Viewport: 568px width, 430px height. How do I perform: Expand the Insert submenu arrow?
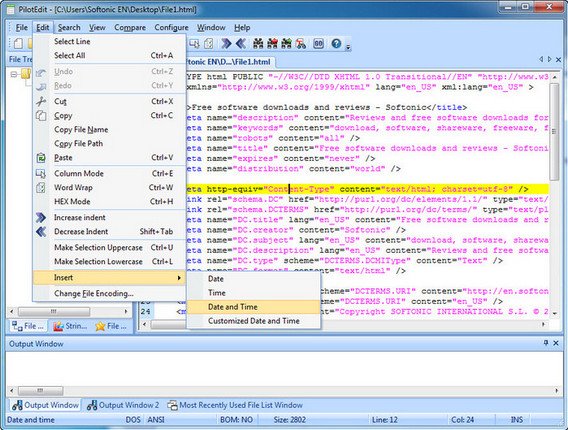pyautogui.click(x=179, y=278)
